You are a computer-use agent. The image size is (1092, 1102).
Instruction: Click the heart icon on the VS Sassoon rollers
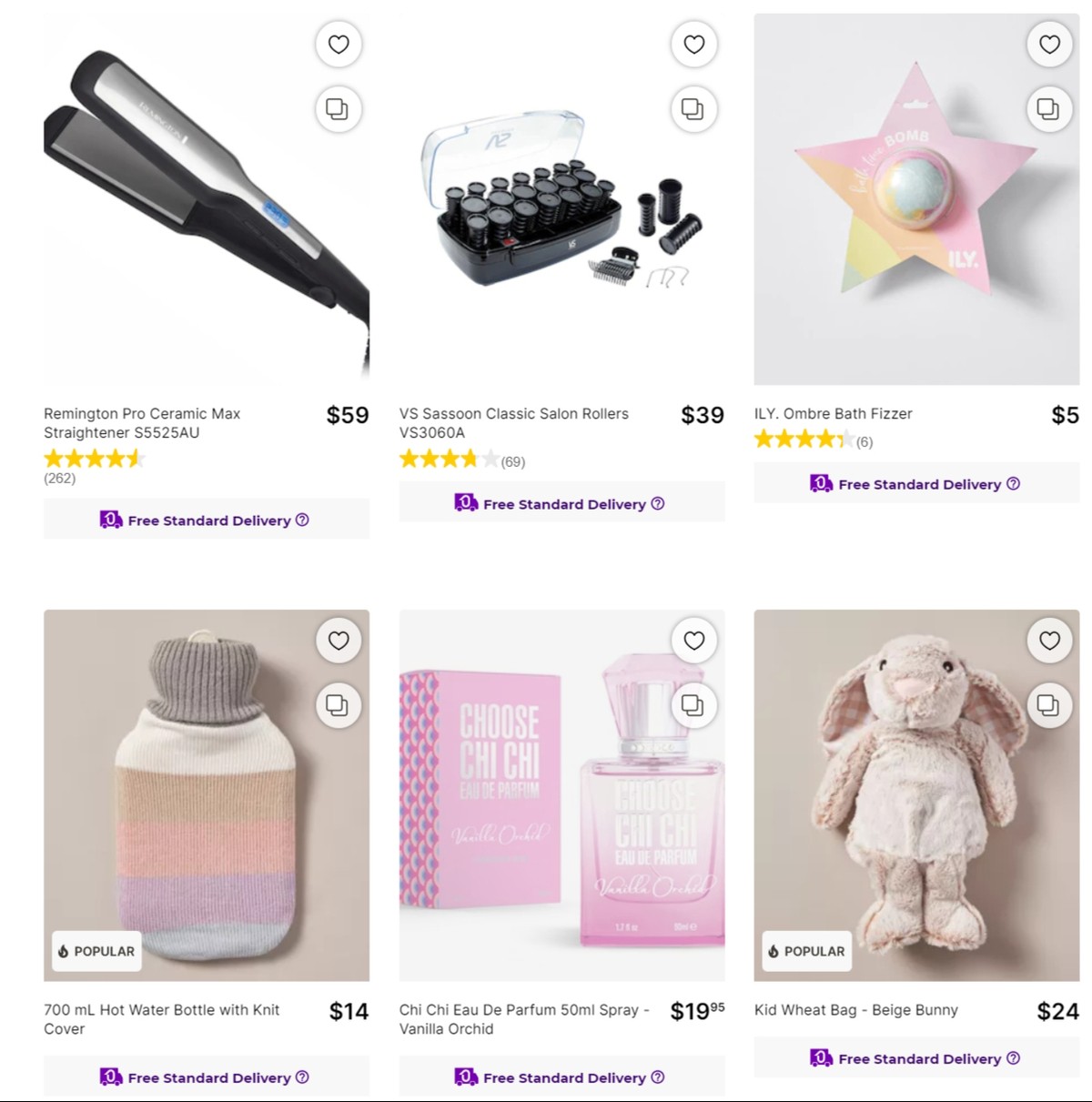[693, 44]
